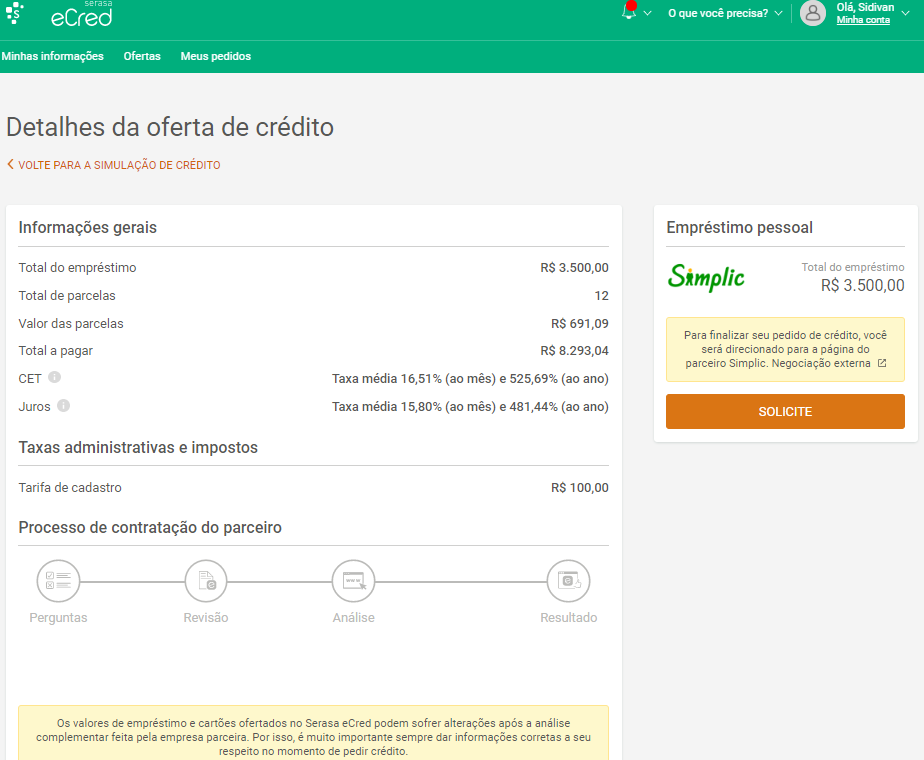Click the Informações gerais heading
924x760 pixels.
click(x=88, y=227)
